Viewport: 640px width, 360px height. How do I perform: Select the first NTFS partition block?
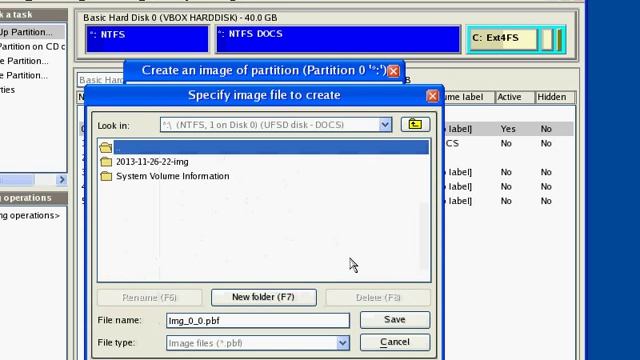(x=147, y=39)
